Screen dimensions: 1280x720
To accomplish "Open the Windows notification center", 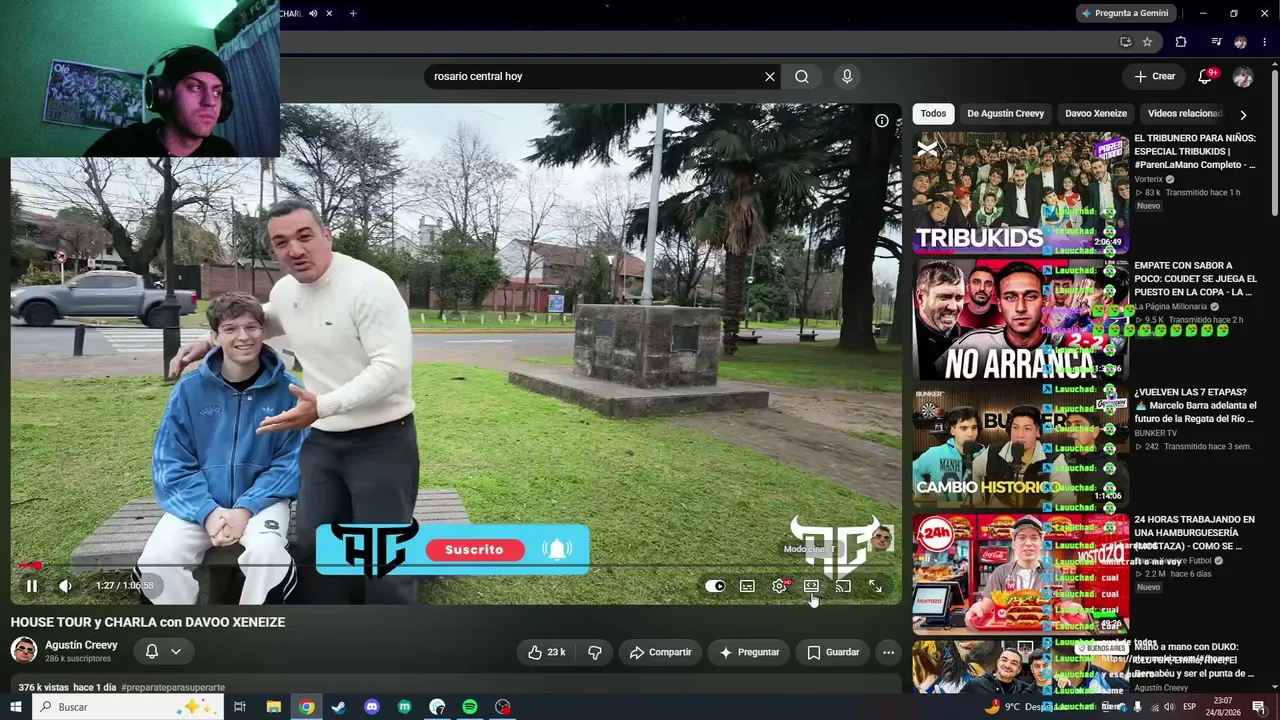I will [1259, 707].
